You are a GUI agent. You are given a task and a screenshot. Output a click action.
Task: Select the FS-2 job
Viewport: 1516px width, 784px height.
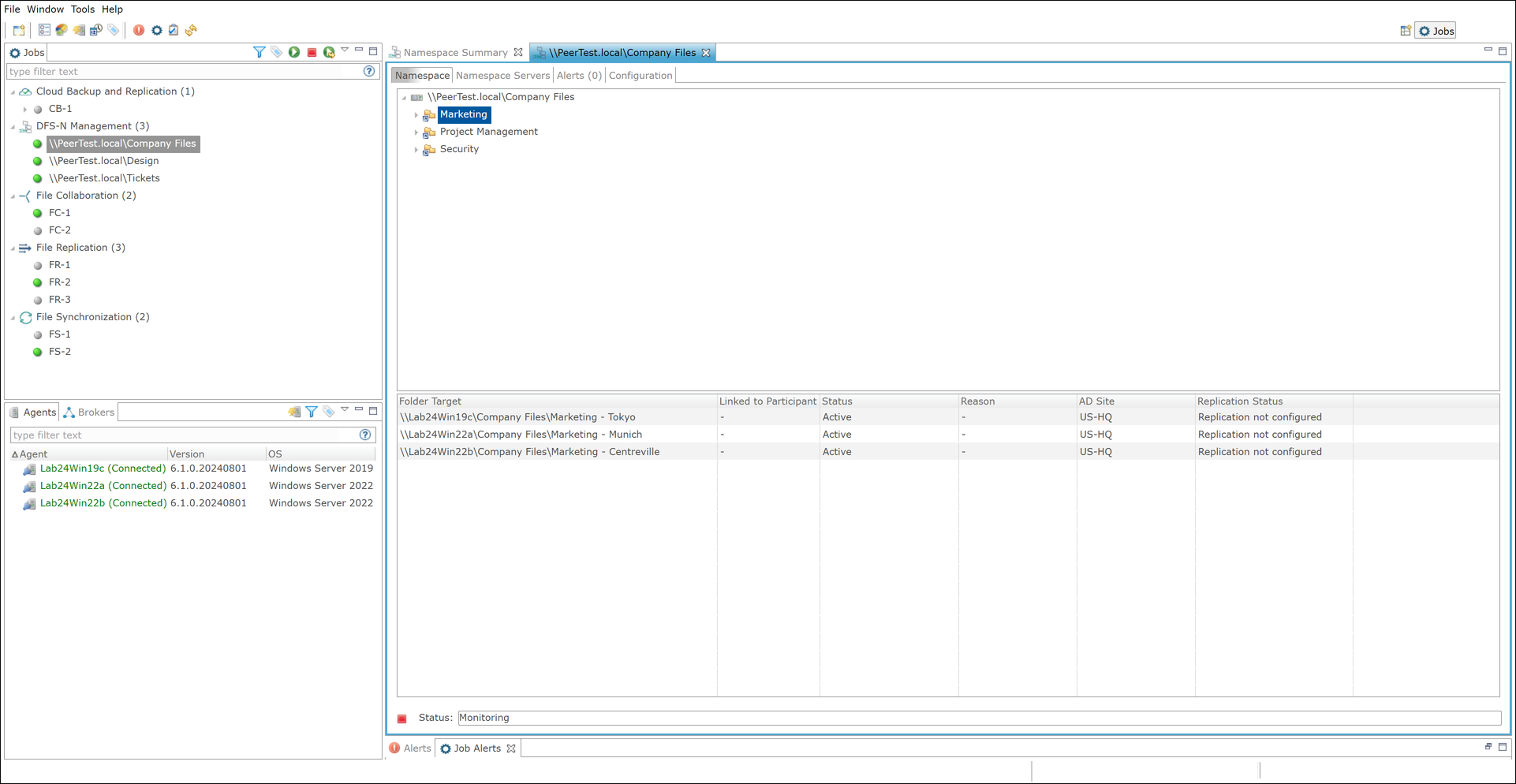[x=60, y=352]
